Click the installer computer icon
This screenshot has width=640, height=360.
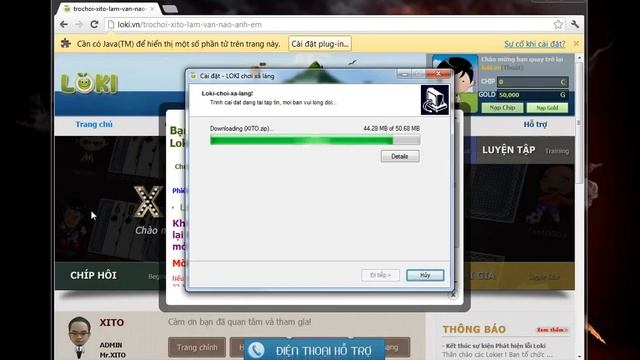[x=435, y=100]
